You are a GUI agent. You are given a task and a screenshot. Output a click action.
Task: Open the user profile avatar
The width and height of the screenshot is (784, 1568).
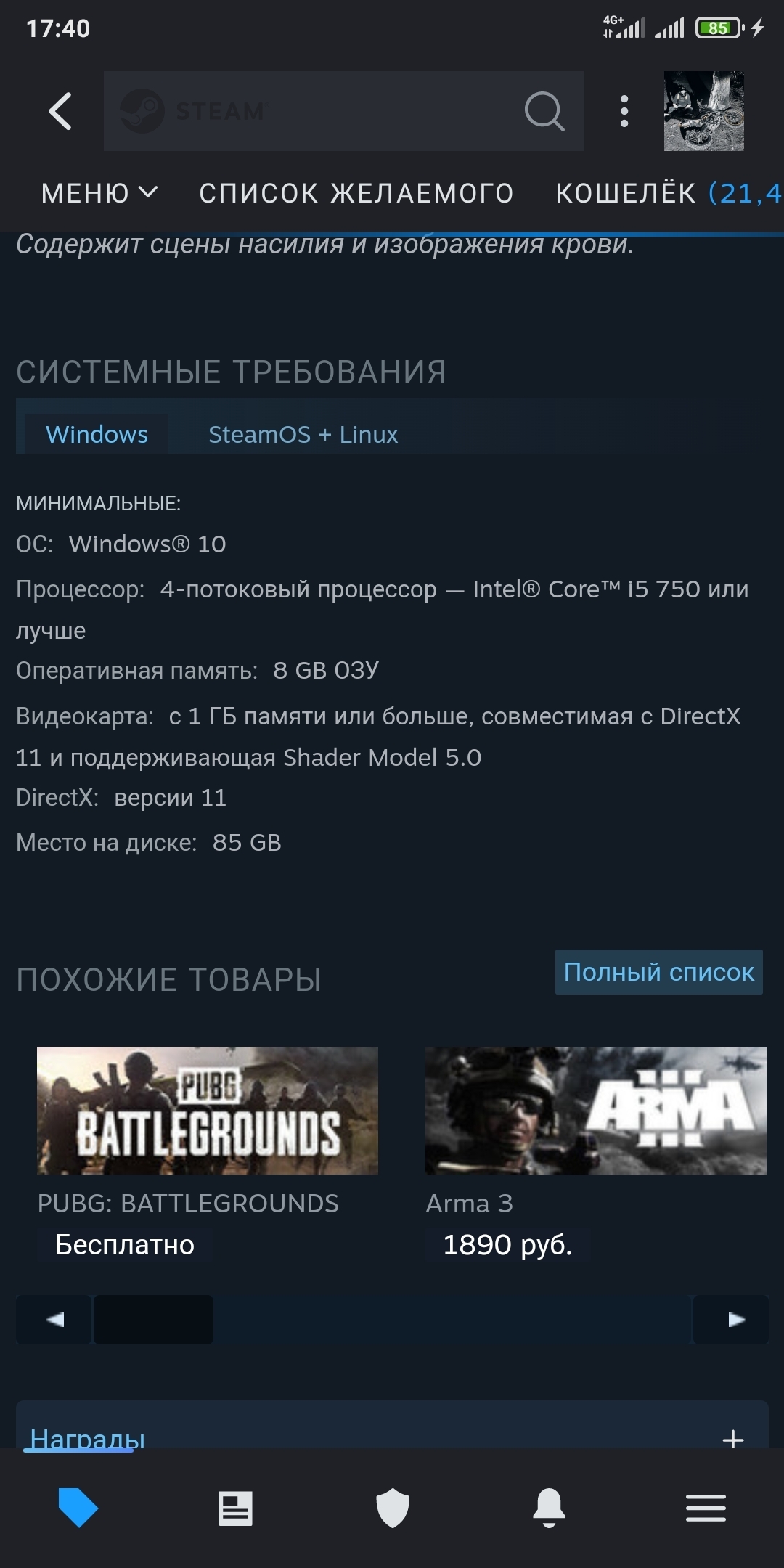[704, 111]
